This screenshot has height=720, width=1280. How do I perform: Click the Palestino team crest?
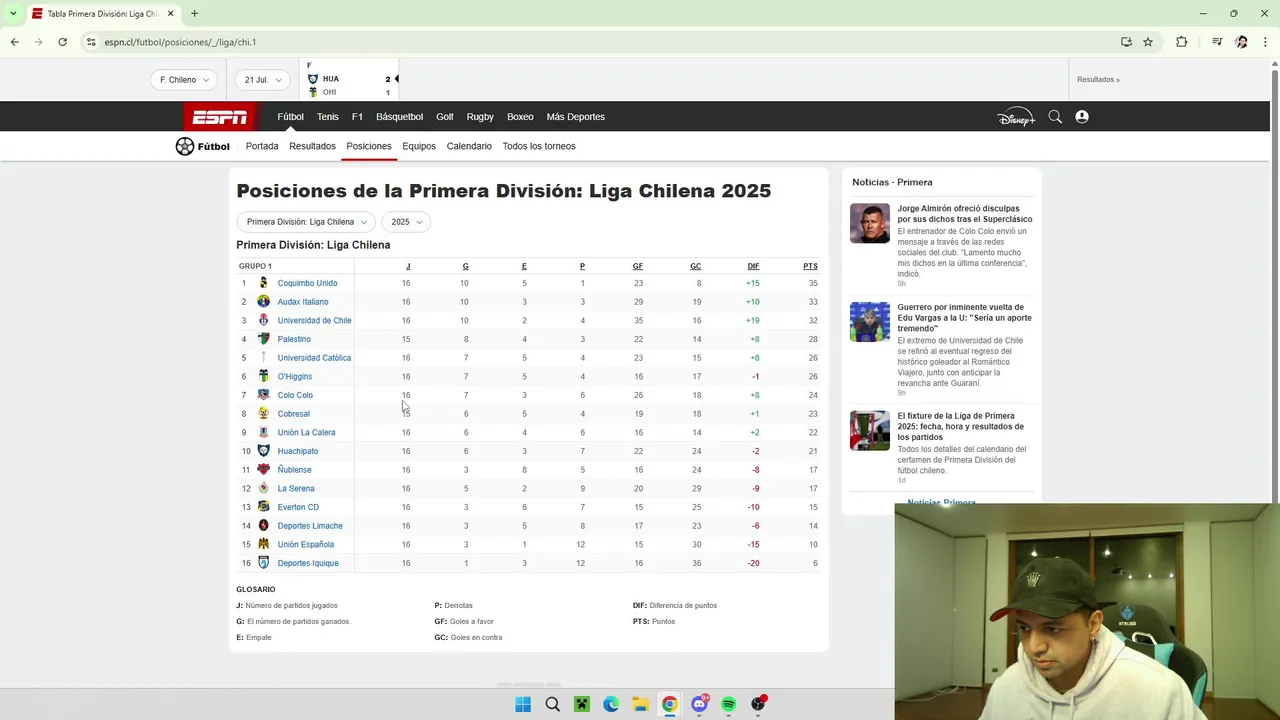[x=264, y=339]
